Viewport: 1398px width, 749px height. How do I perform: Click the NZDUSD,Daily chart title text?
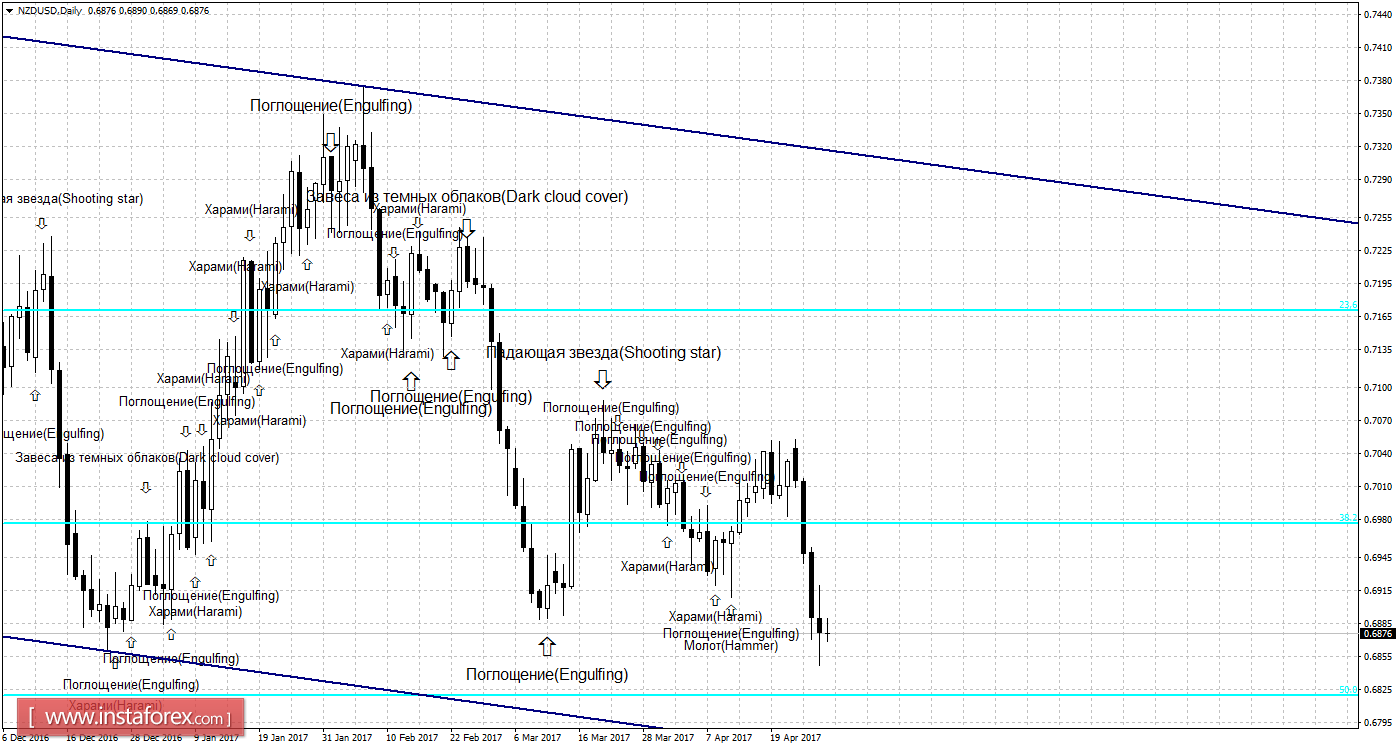(51, 10)
